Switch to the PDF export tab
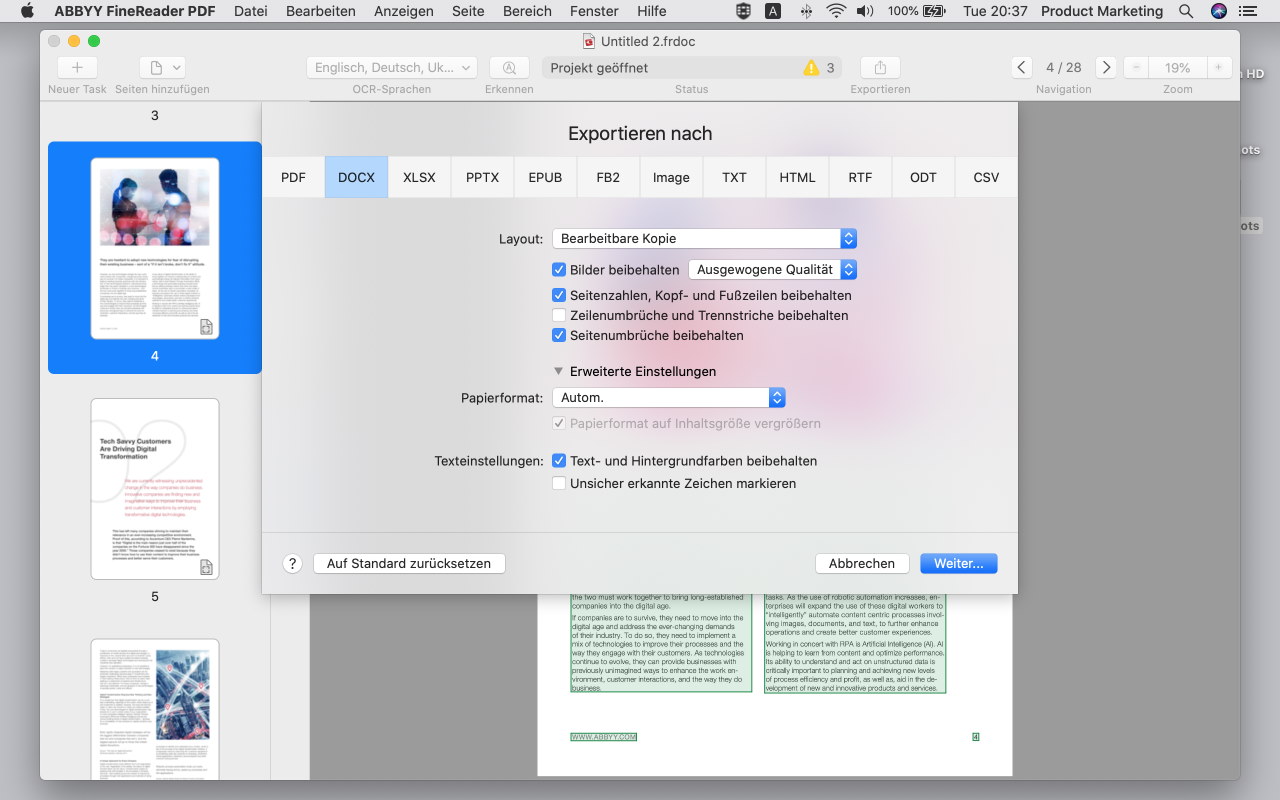The image size is (1280, 800). tap(293, 178)
